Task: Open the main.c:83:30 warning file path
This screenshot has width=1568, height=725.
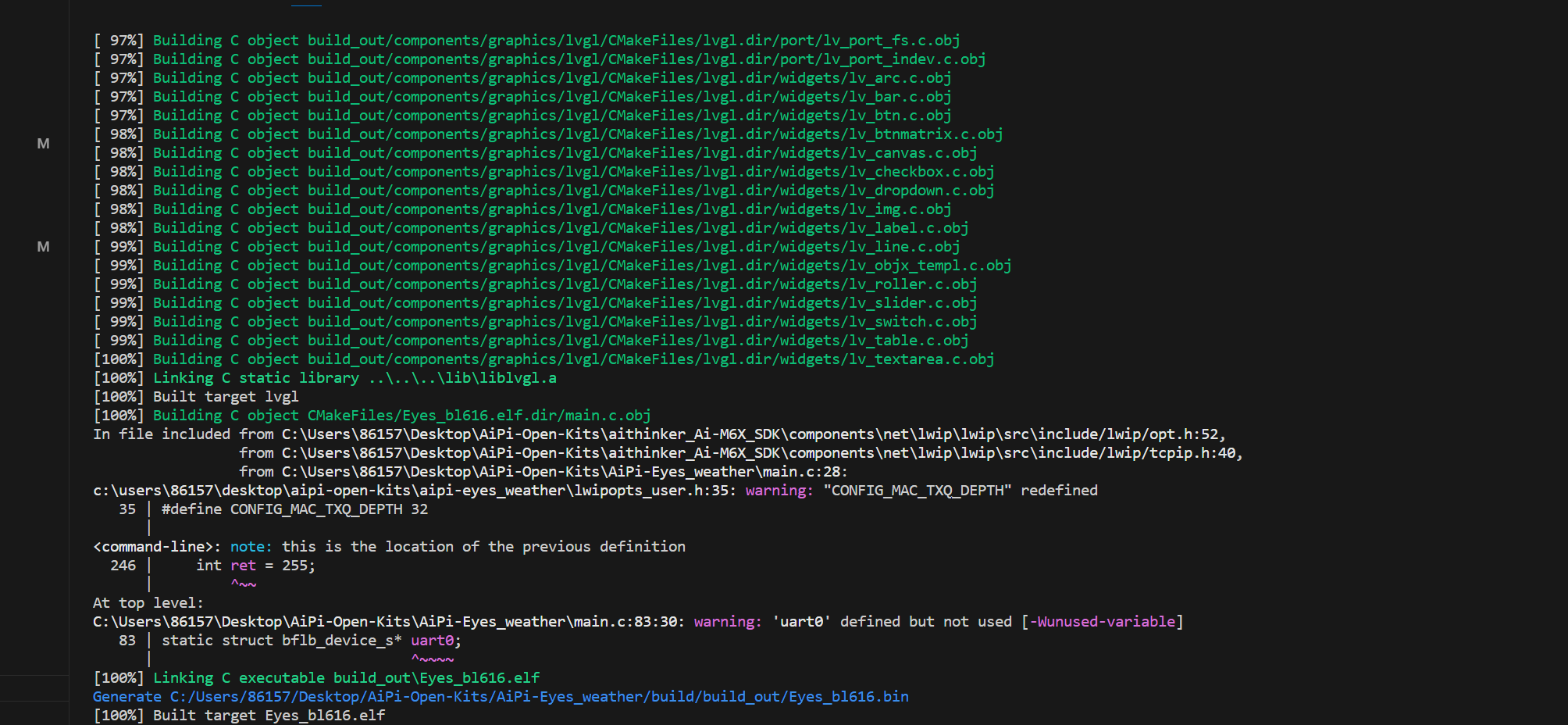Action: click(x=388, y=621)
